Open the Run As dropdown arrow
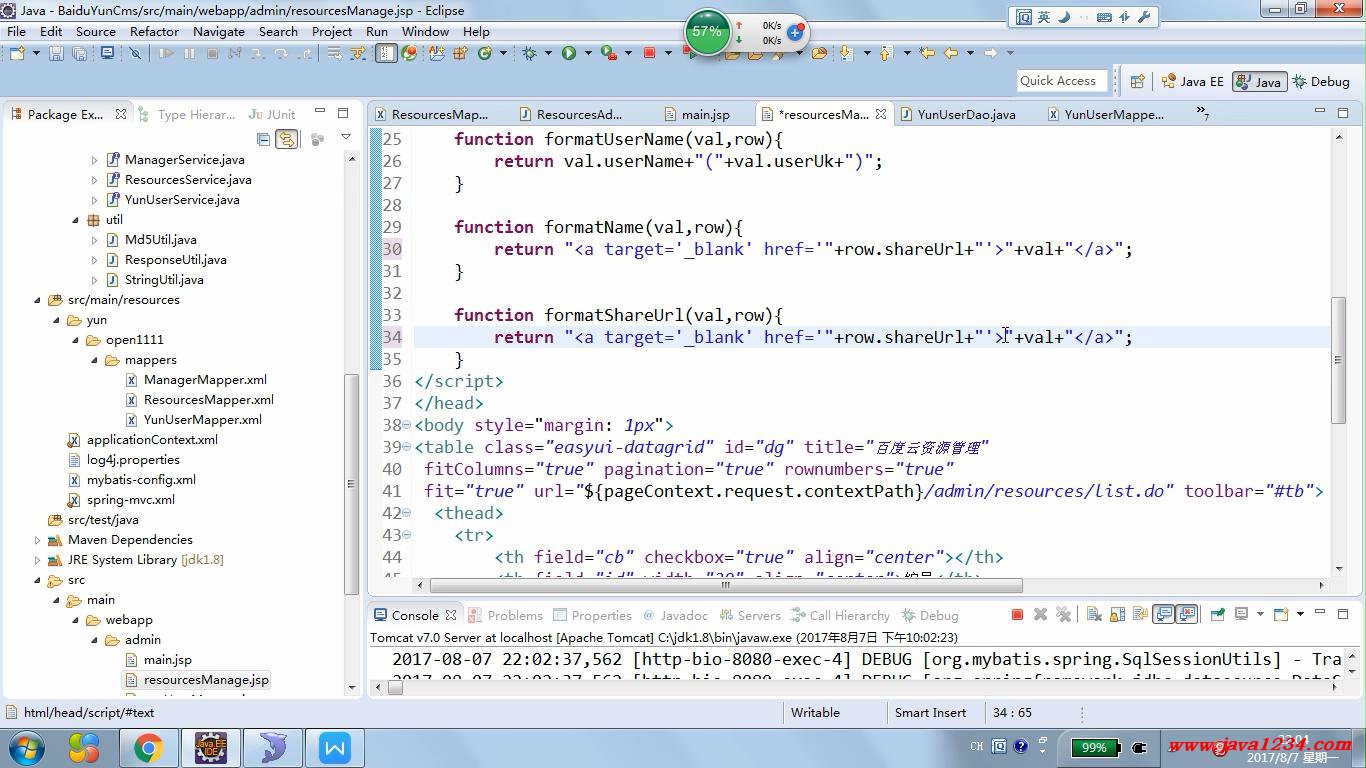The width and height of the screenshot is (1366, 768). click(588, 53)
